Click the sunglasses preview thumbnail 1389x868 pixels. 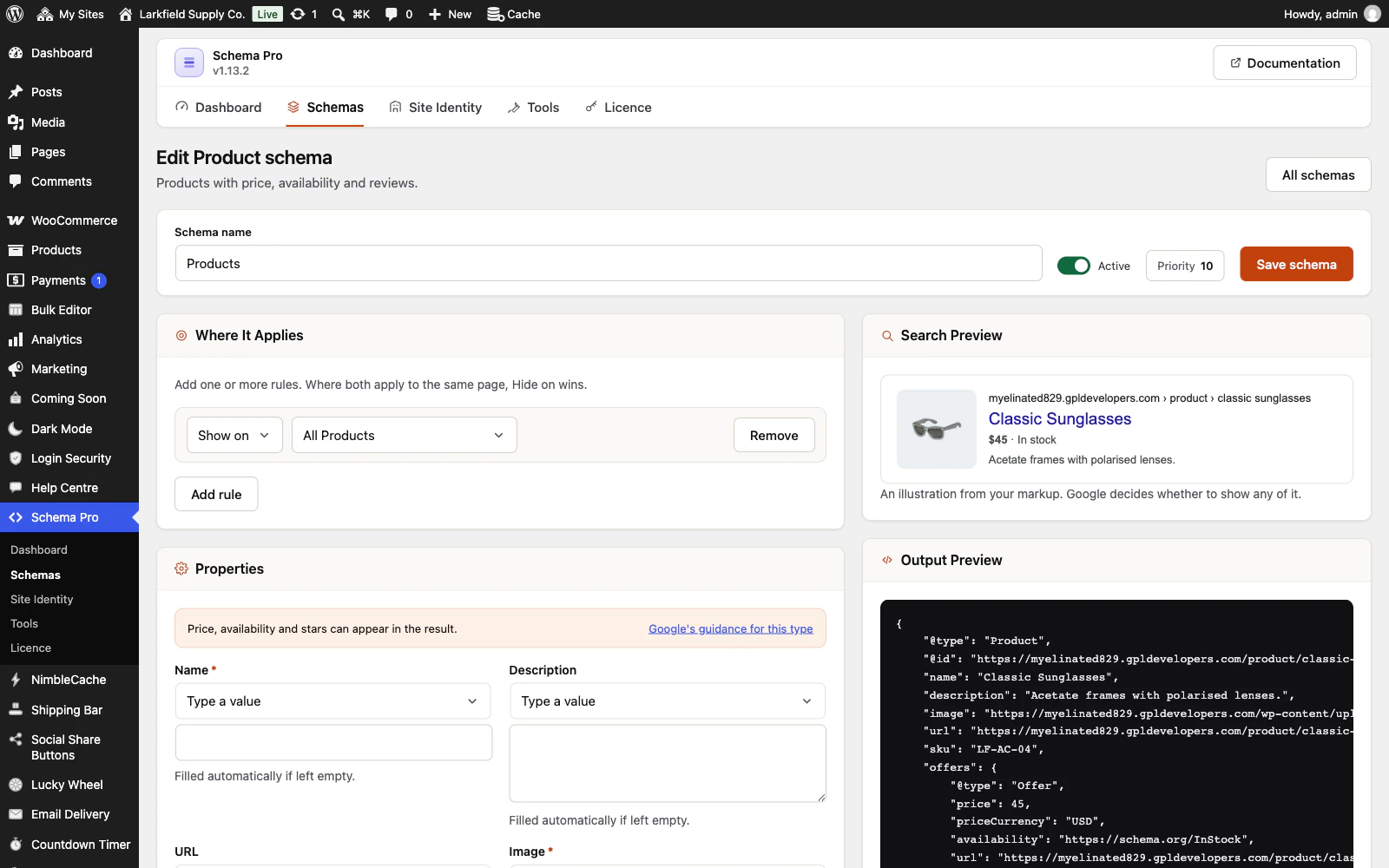(x=937, y=429)
